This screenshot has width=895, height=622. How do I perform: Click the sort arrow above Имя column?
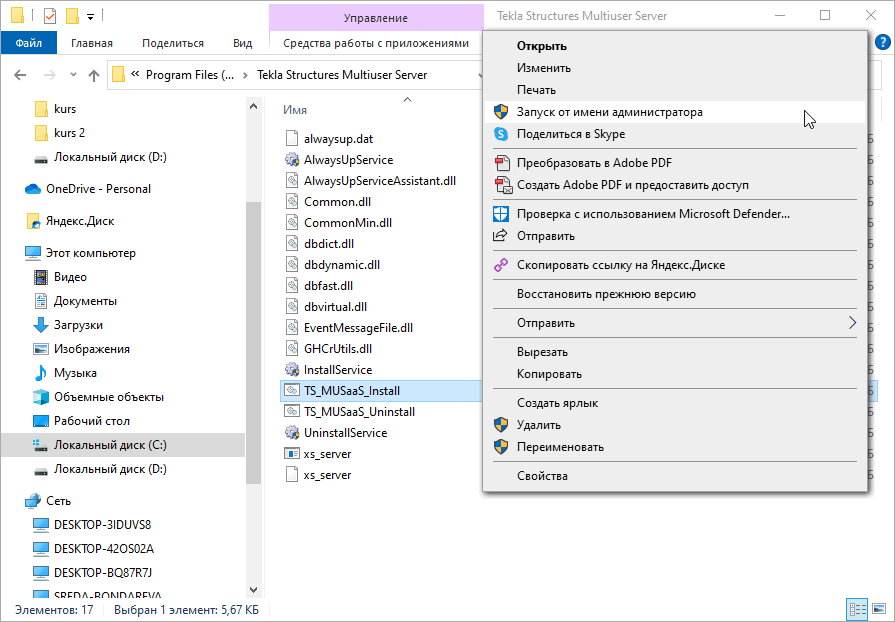point(408,99)
